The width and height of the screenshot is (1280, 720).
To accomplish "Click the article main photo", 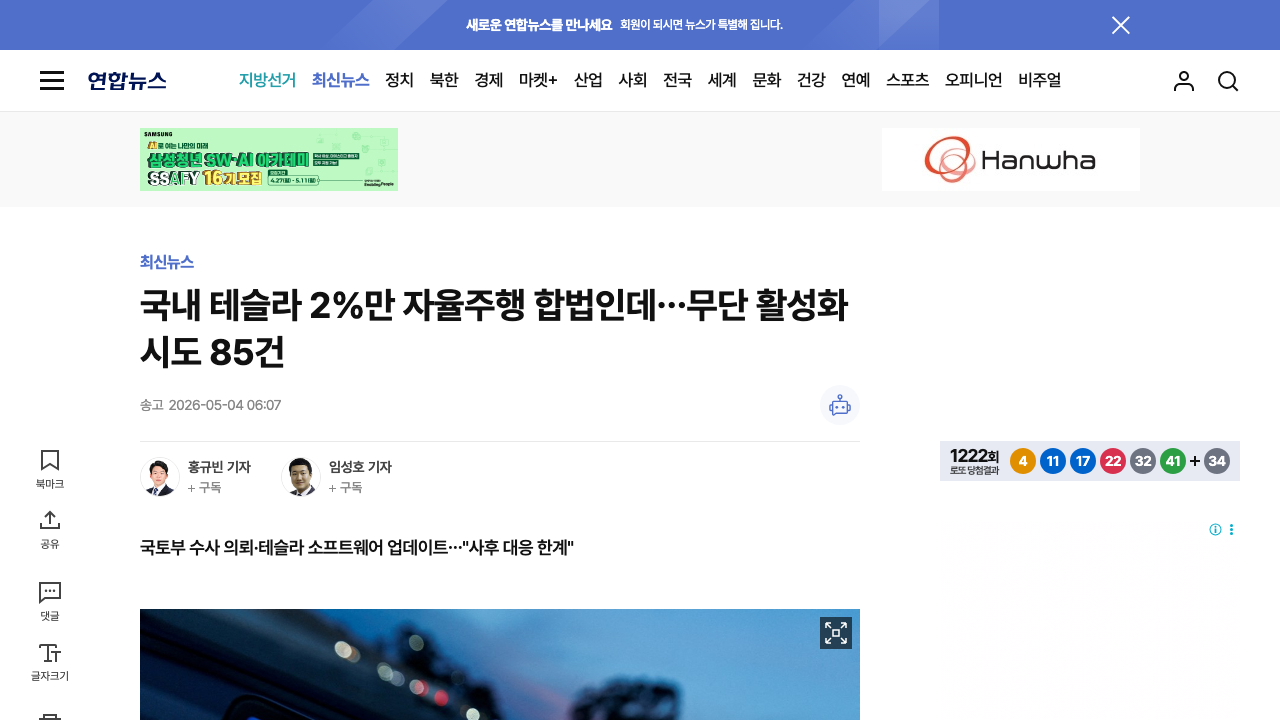I will (500, 665).
